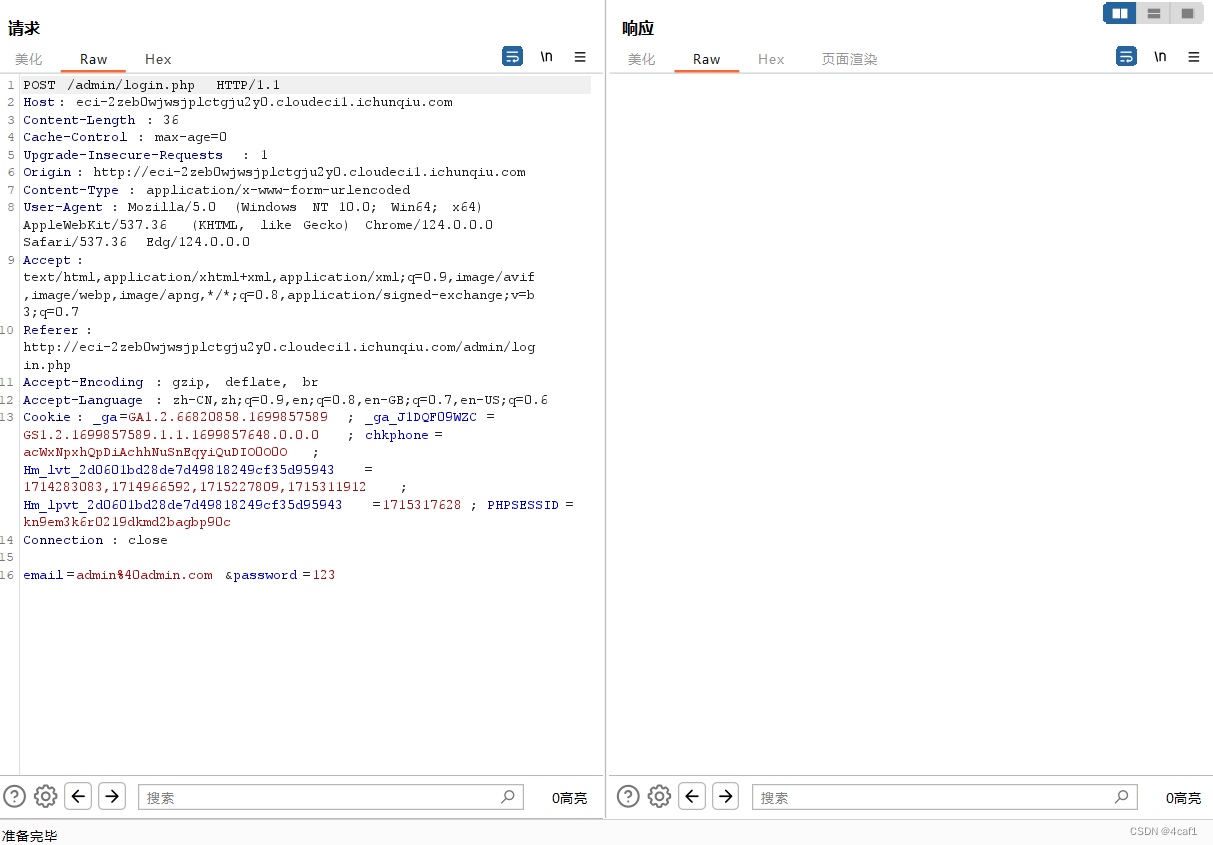Select the Raw tab of the response panel

pyautogui.click(x=706, y=59)
